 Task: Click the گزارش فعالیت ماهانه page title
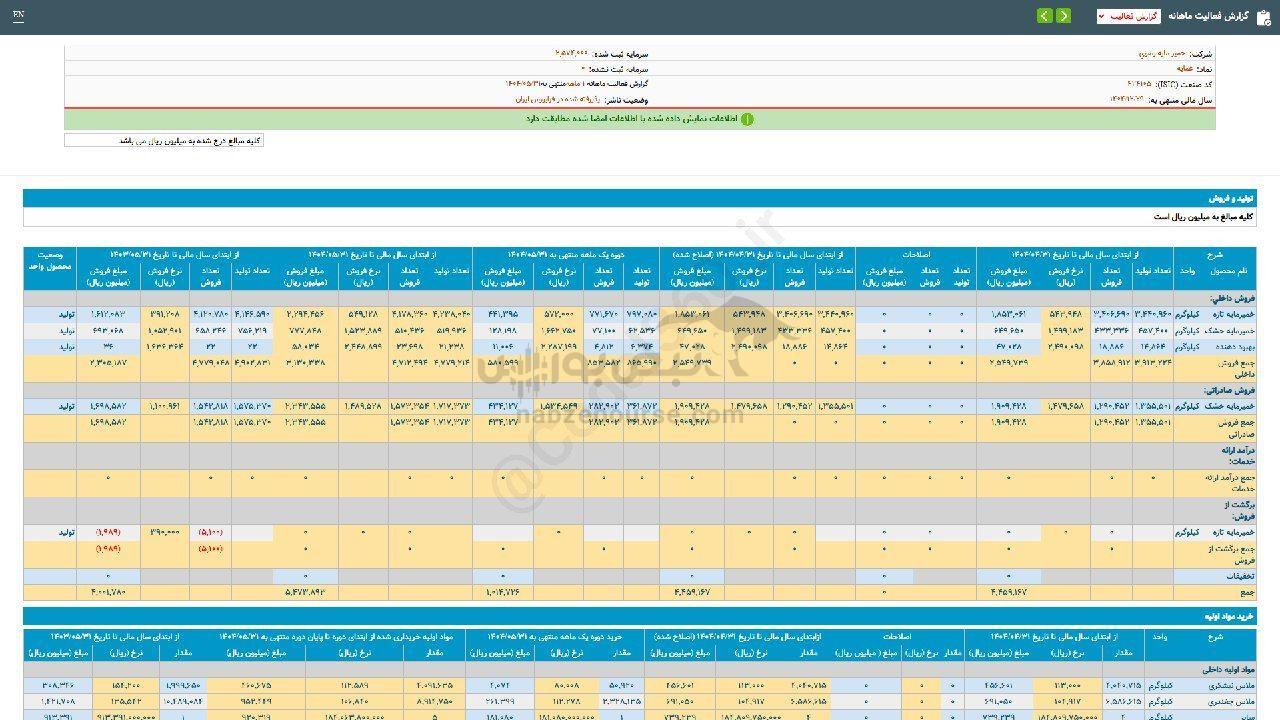tap(1209, 16)
